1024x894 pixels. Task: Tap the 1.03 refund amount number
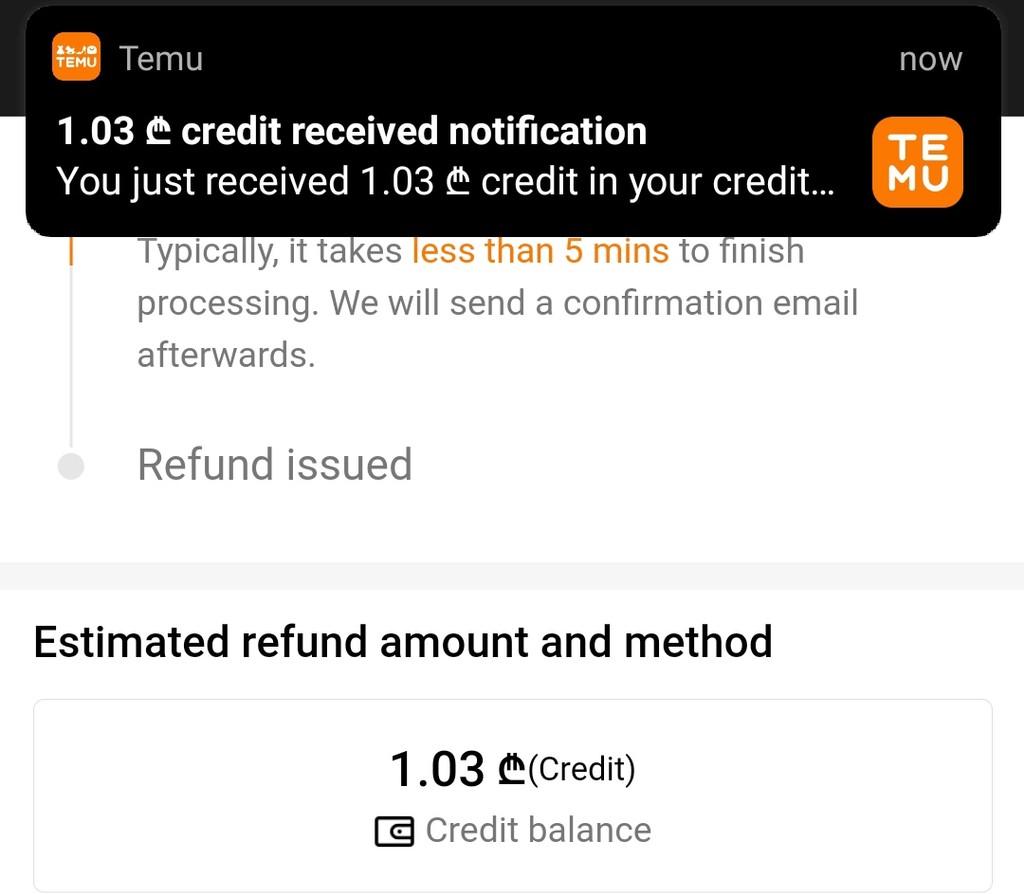pos(437,770)
